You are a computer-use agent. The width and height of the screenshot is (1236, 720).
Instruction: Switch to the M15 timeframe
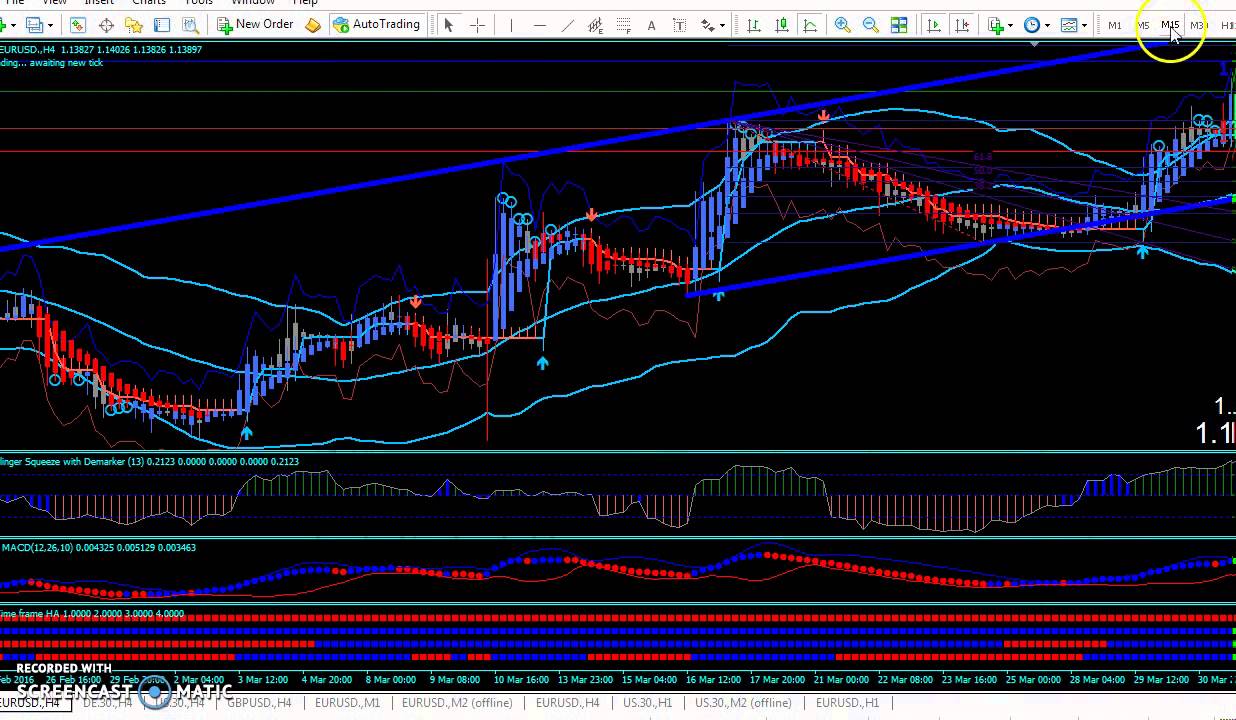coord(1170,25)
